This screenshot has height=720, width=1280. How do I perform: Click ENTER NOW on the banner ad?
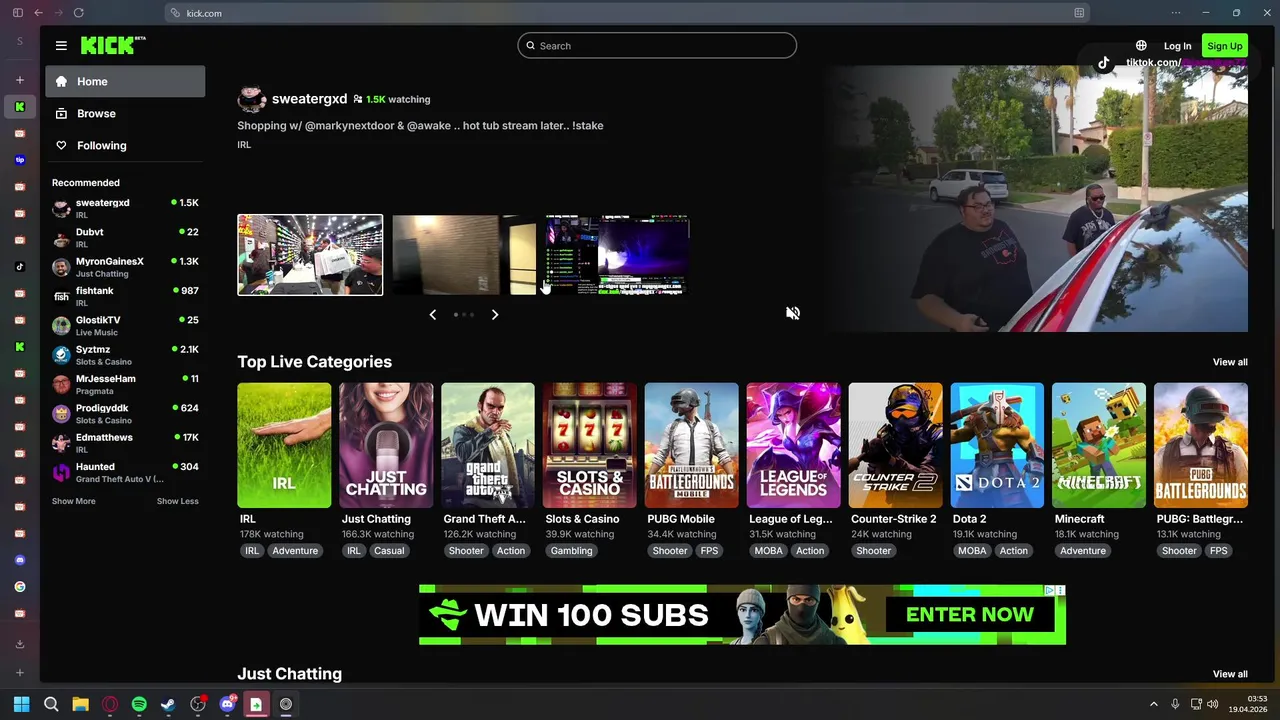[970, 615]
